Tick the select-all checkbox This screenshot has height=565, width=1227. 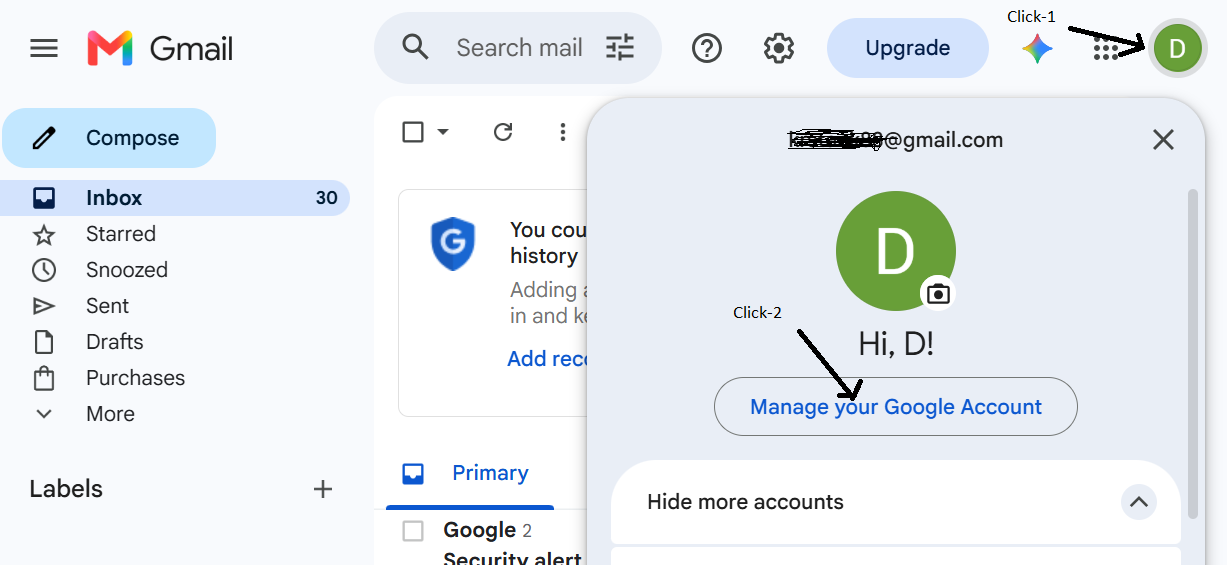click(x=413, y=131)
